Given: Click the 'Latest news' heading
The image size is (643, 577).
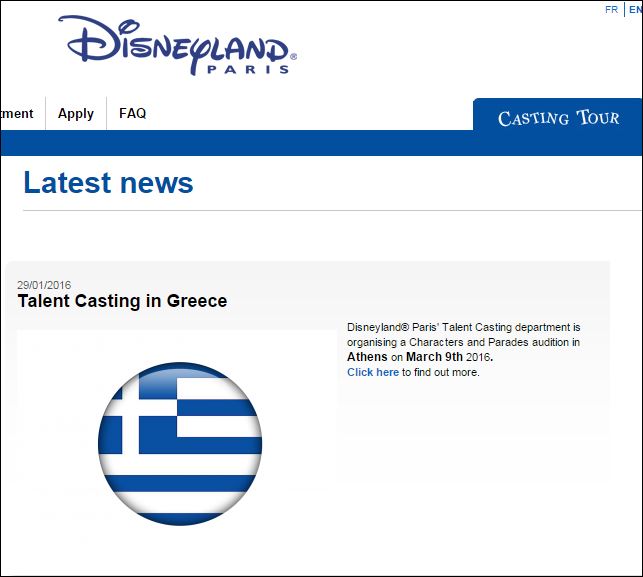Looking at the screenshot, I should click(x=108, y=183).
